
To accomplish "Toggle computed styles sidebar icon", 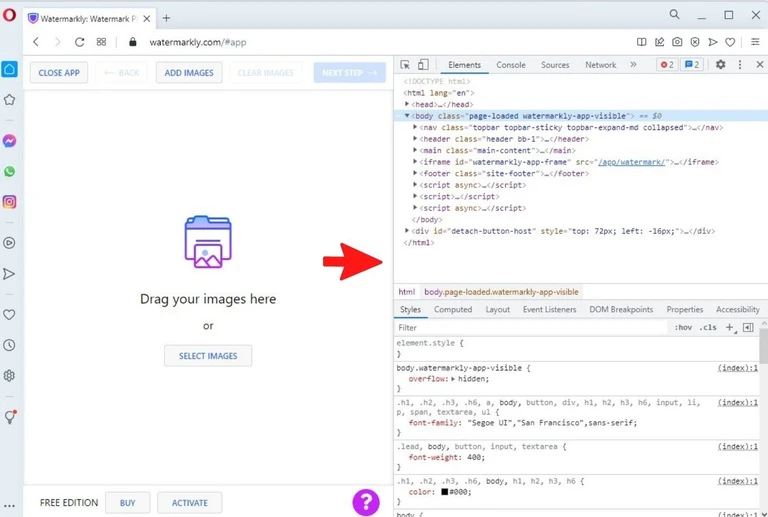I will 748,328.
